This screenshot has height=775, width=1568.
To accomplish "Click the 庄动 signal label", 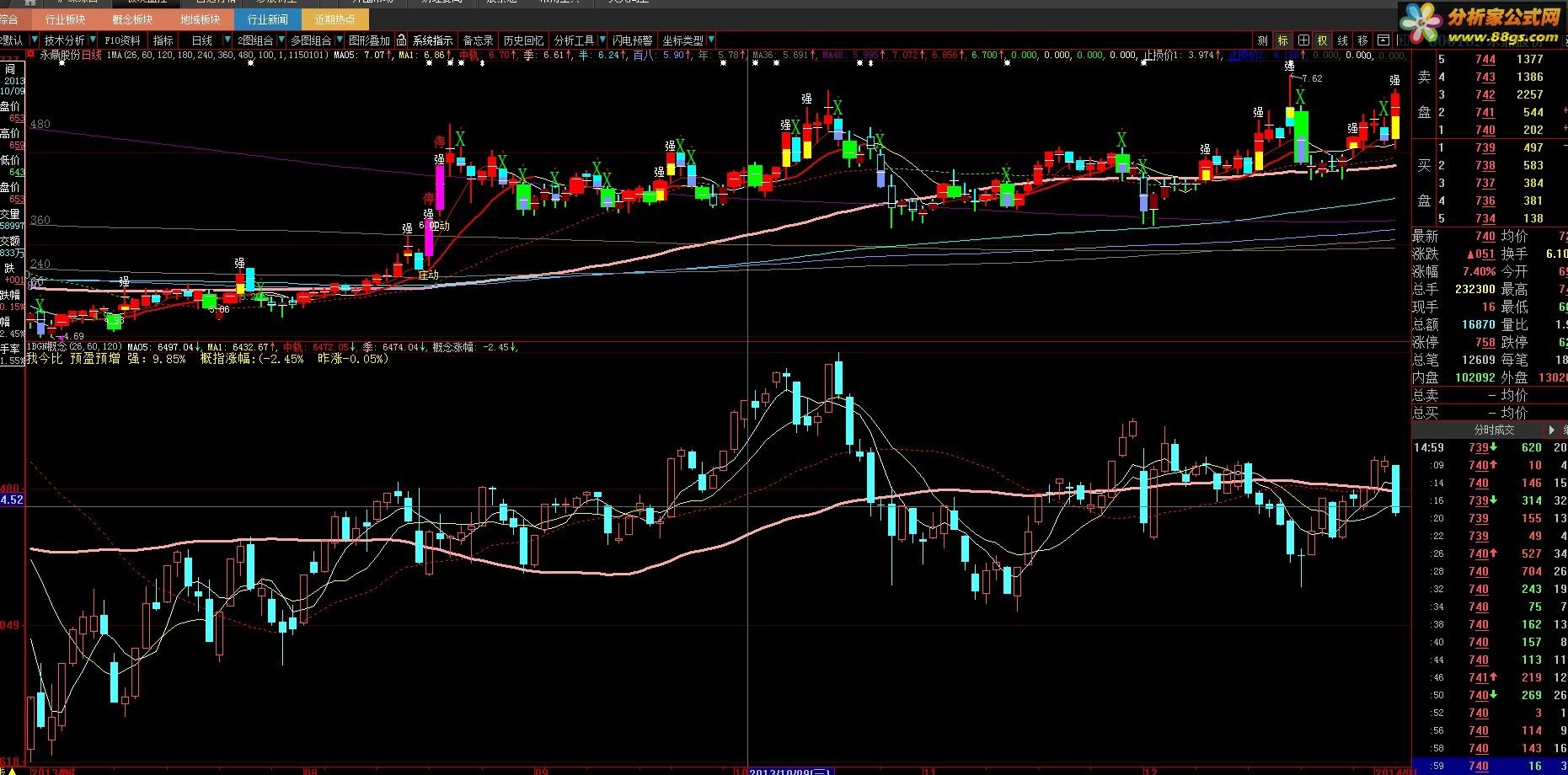I will click(x=428, y=274).
